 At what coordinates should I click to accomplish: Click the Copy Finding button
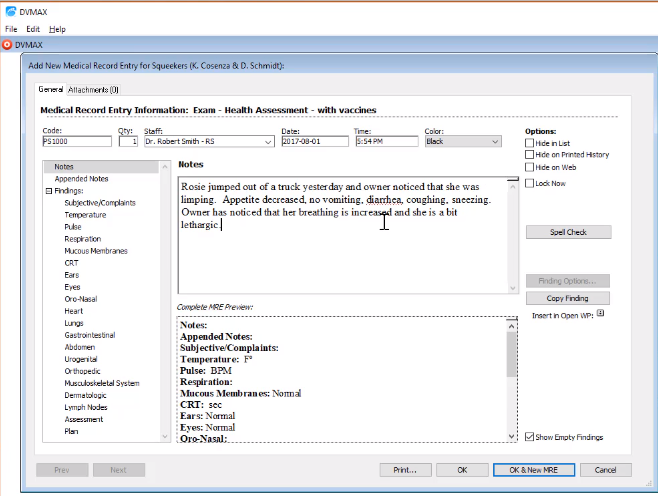[x=567, y=298]
